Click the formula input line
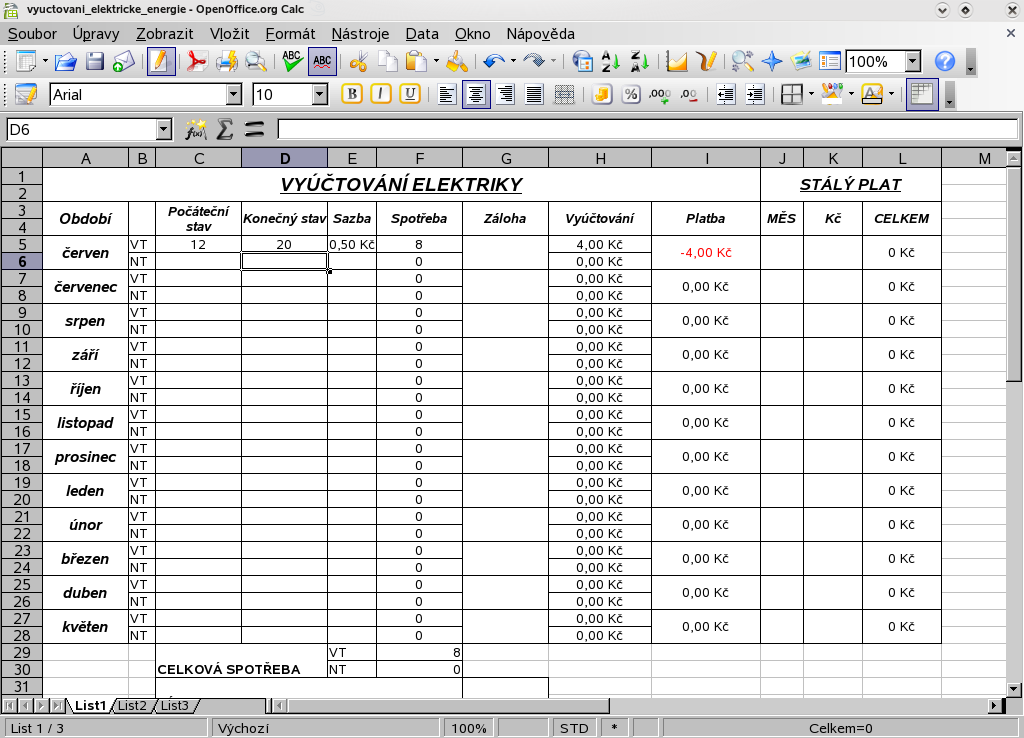 click(x=647, y=129)
